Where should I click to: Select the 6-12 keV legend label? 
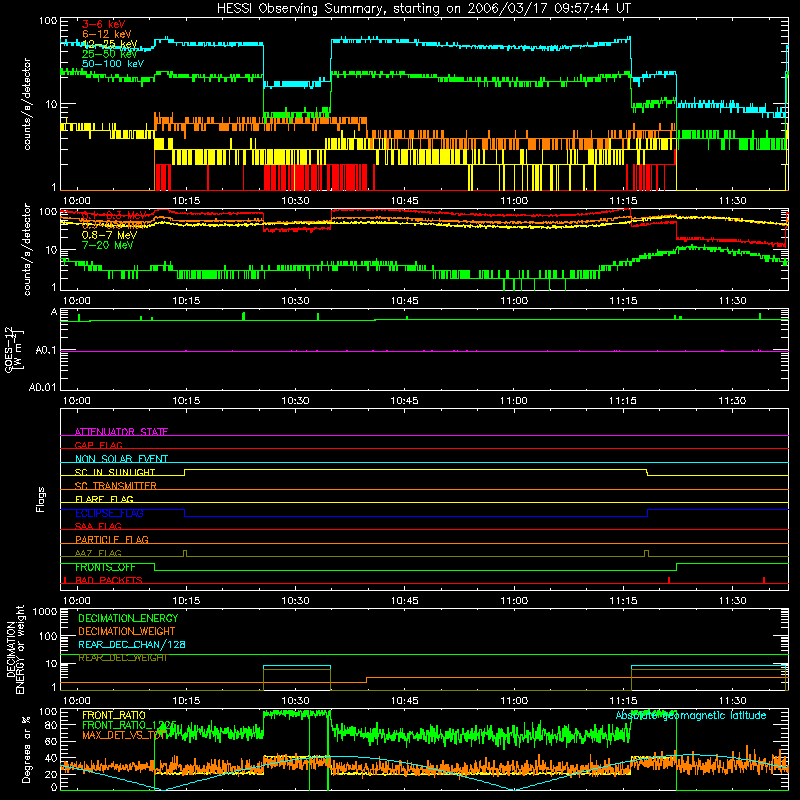(107, 34)
